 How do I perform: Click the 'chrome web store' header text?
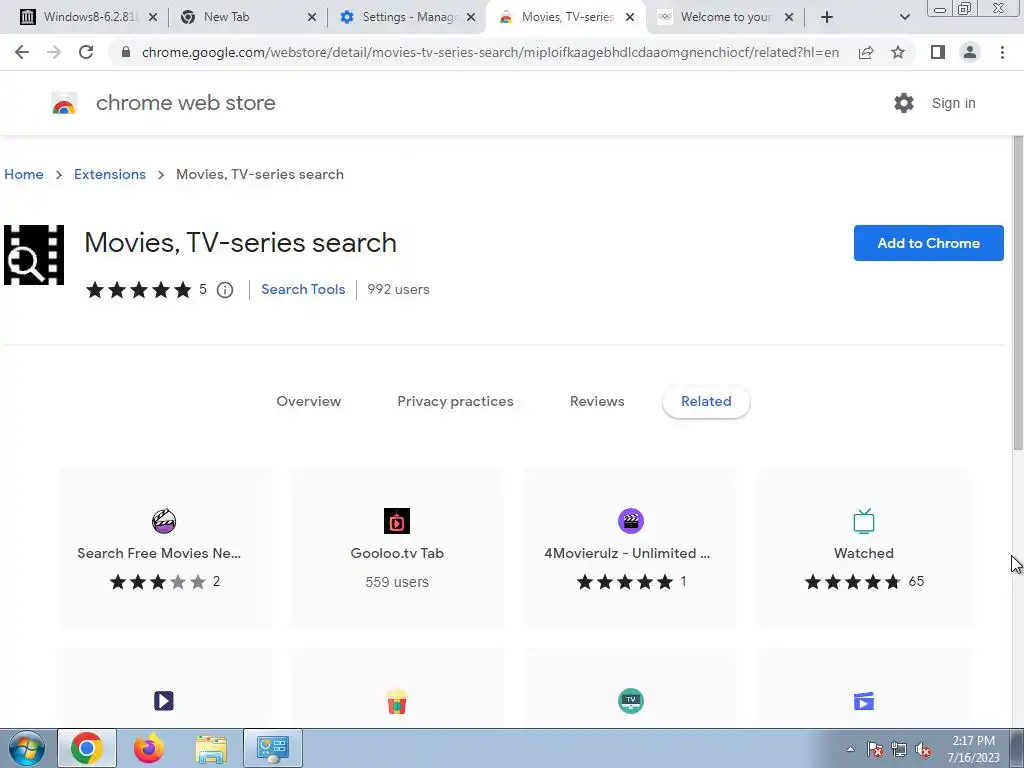185,103
